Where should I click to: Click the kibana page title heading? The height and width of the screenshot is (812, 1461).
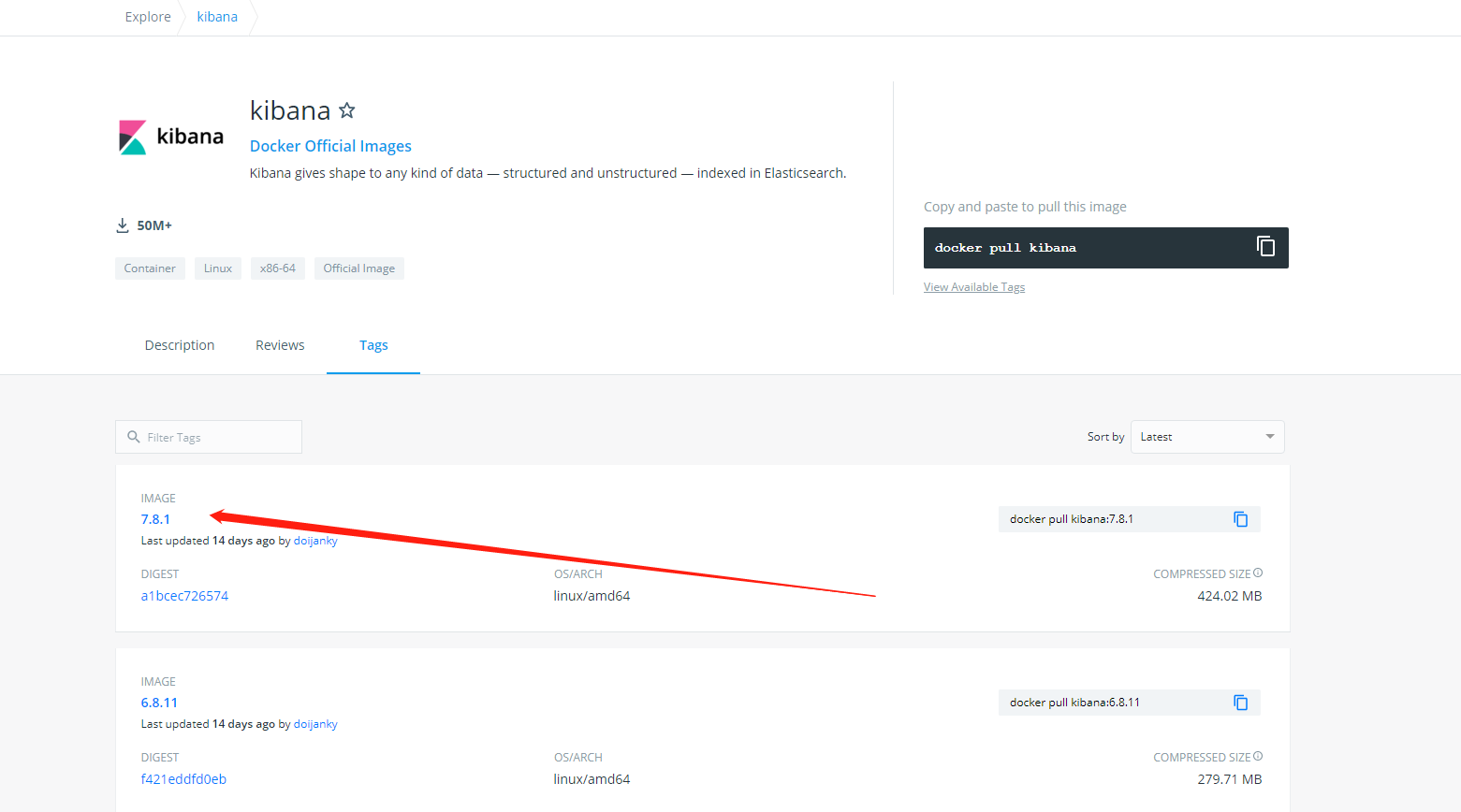coord(290,110)
